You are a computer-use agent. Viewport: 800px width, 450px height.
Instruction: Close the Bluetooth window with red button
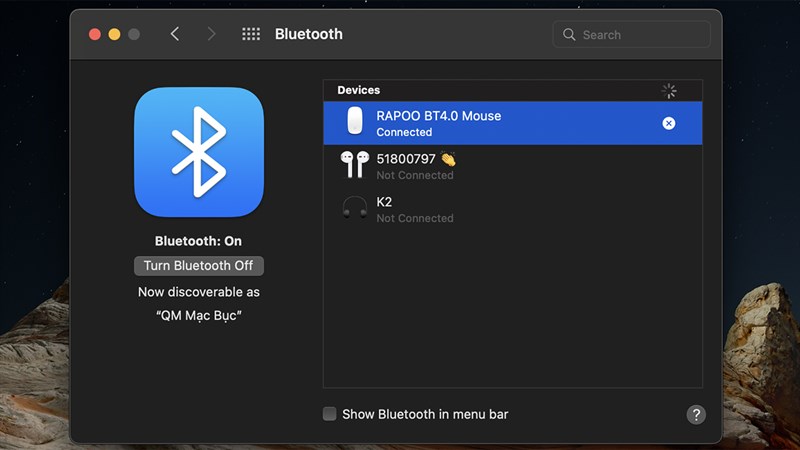click(x=94, y=34)
